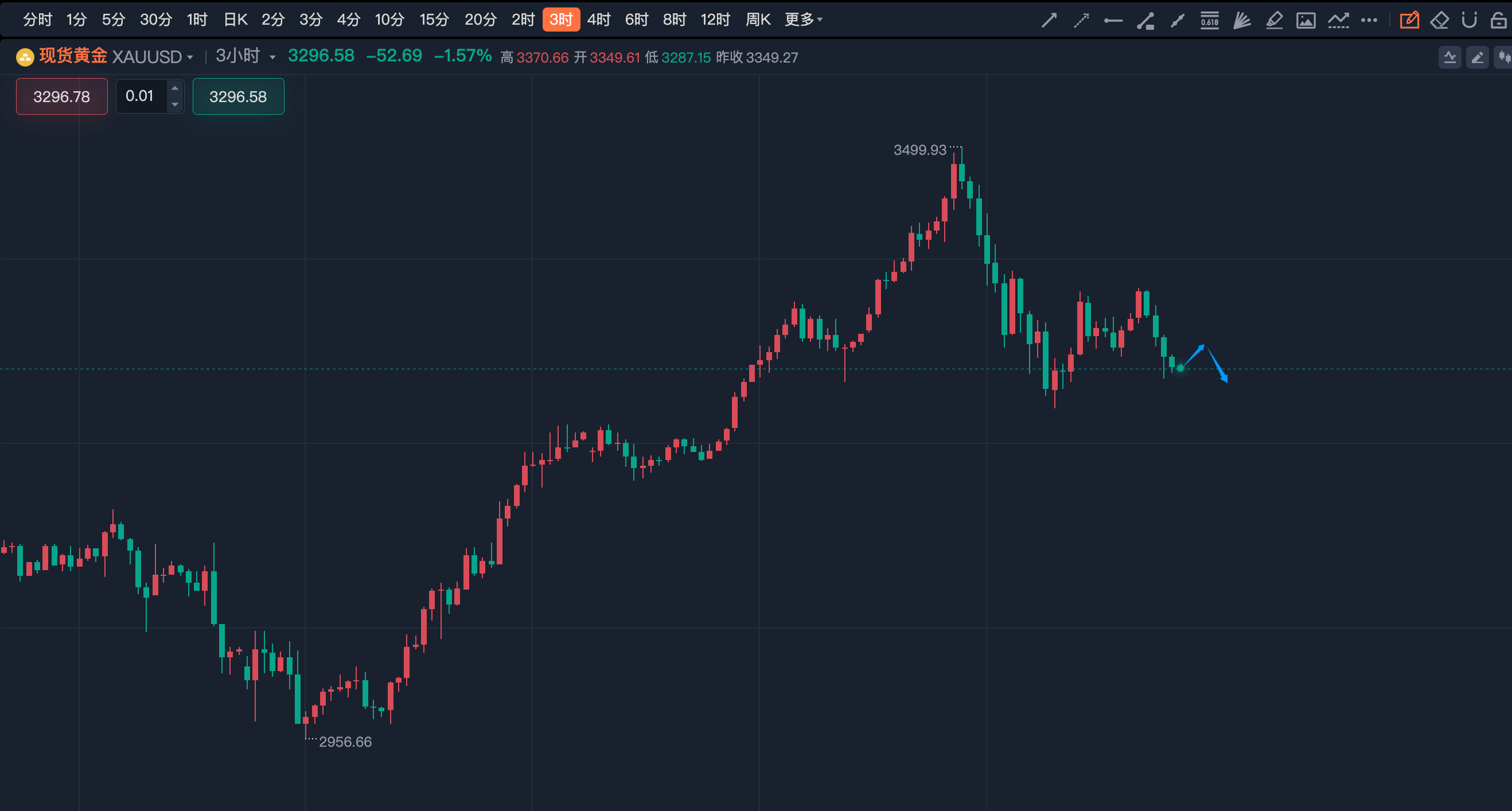The image size is (1512, 811).
Task: Activate the eraser tool
Action: tap(1439, 21)
